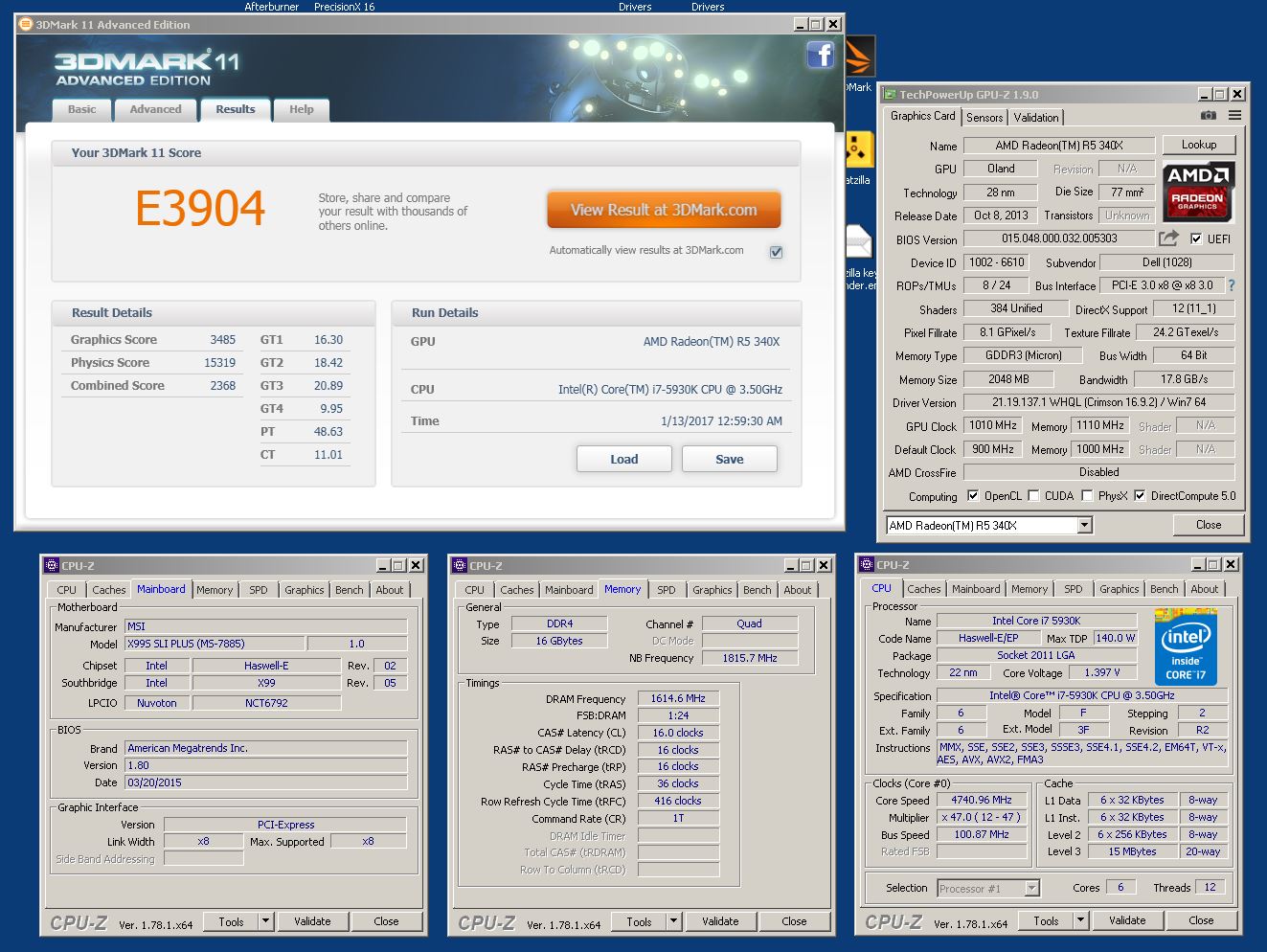Toggle DirectCompute 5.0 checkbox
1267x952 pixels.
(x=1140, y=496)
